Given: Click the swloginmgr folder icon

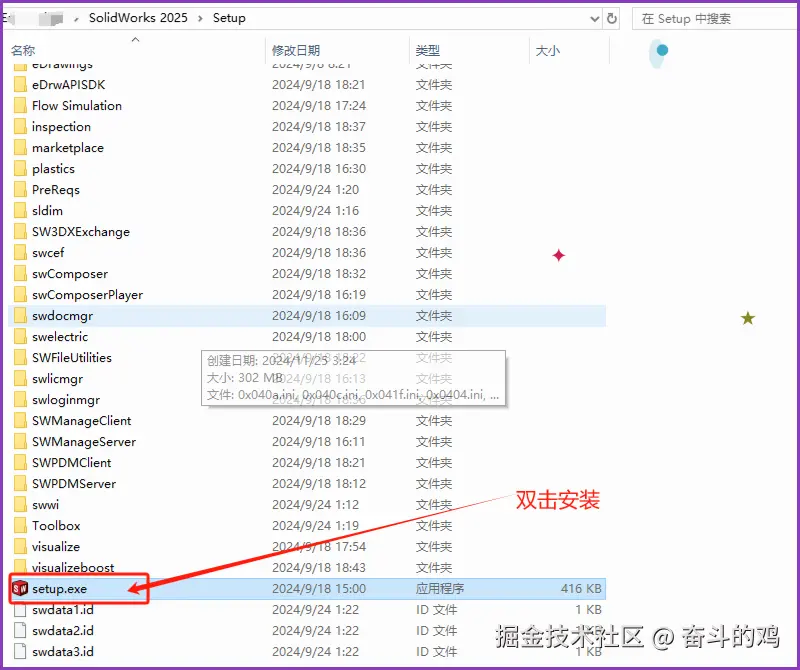Looking at the screenshot, I should (x=20, y=400).
